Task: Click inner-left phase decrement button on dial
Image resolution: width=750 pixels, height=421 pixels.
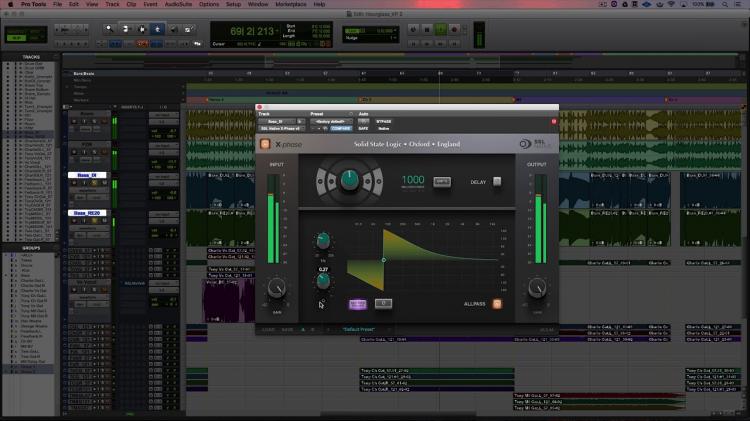Action: click(331, 181)
